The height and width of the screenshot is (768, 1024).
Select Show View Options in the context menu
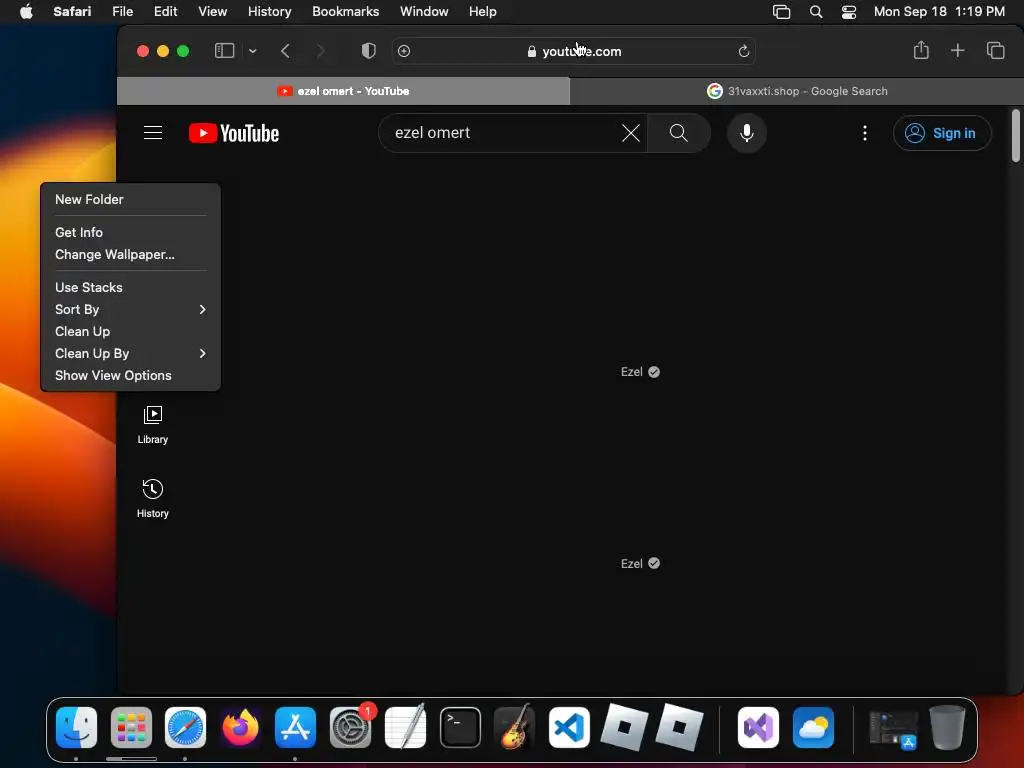click(131, 376)
